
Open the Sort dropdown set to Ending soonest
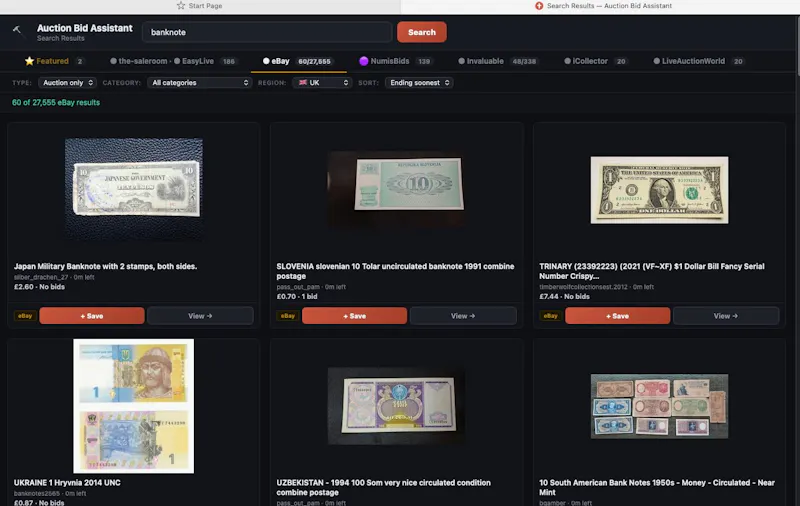click(419, 83)
